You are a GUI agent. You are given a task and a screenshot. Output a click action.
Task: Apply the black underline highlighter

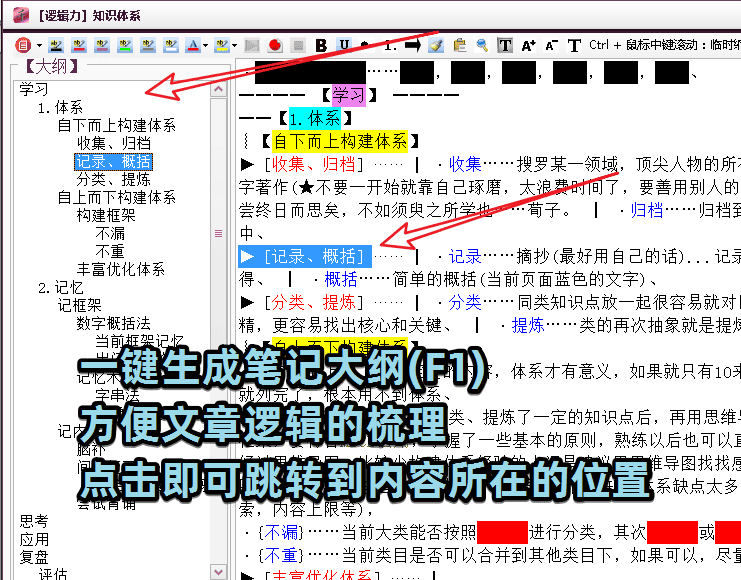(56, 45)
